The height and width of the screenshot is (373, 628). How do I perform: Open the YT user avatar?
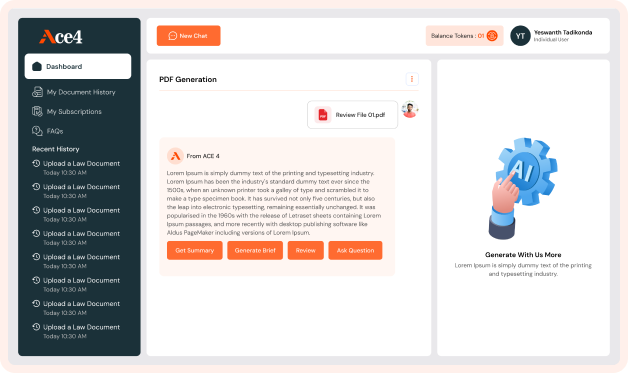tap(520, 36)
